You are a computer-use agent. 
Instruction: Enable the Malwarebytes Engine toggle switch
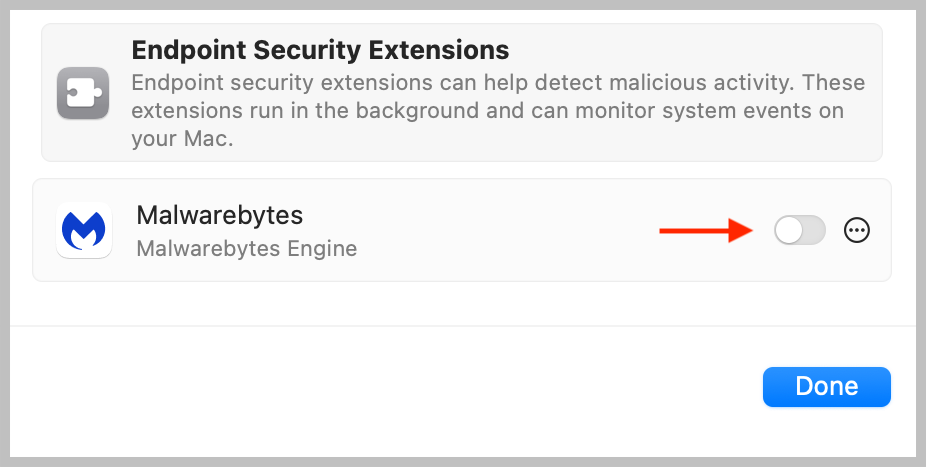point(800,231)
